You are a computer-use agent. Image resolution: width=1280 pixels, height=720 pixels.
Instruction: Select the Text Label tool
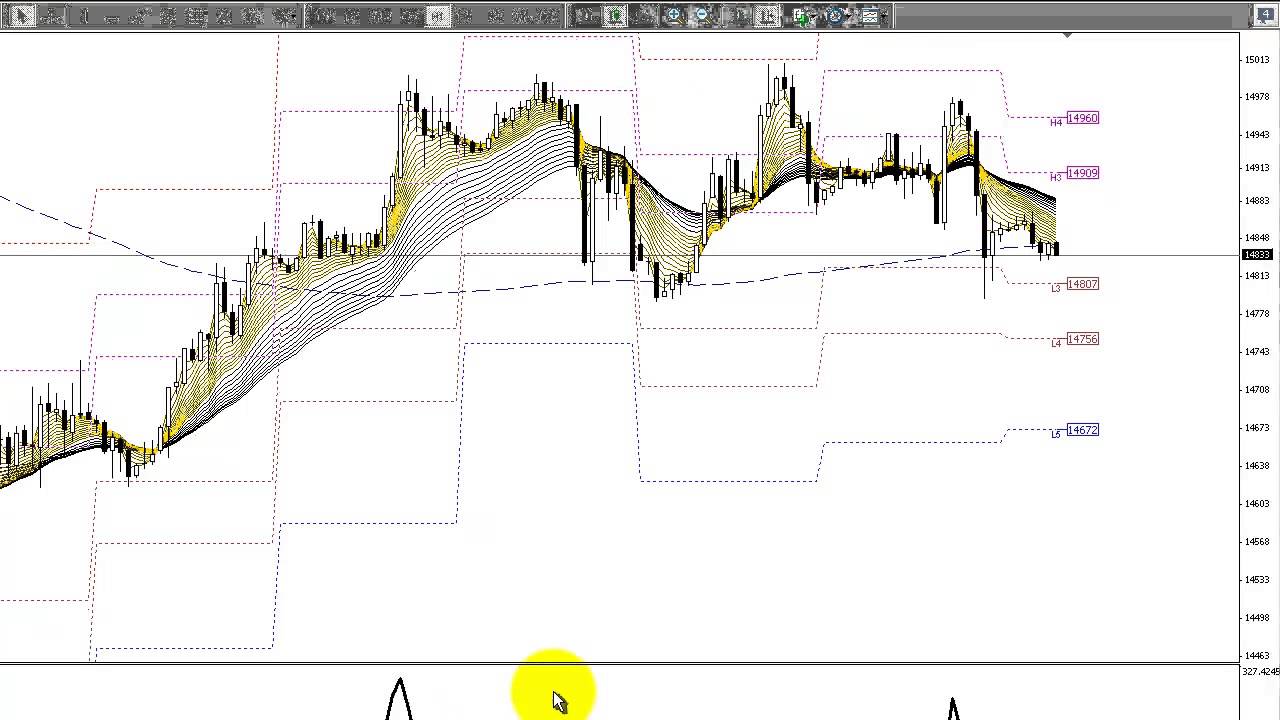(x=251, y=16)
